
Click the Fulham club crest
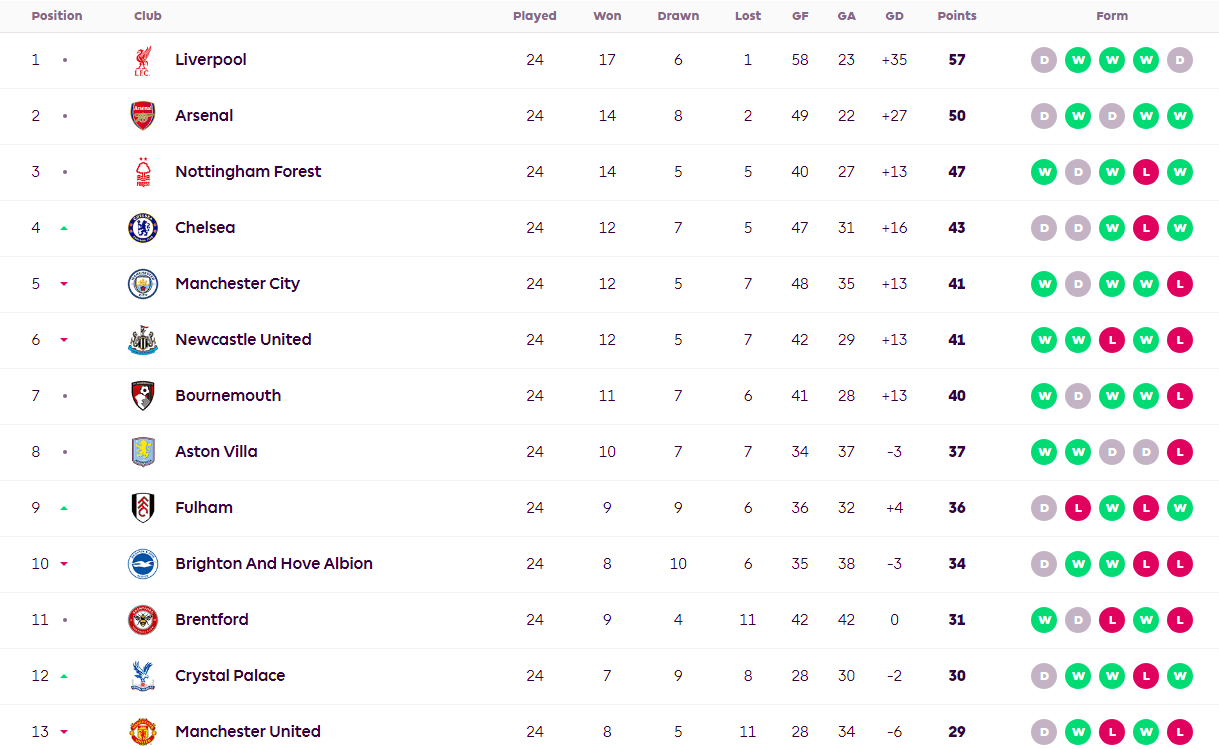point(142,508)
